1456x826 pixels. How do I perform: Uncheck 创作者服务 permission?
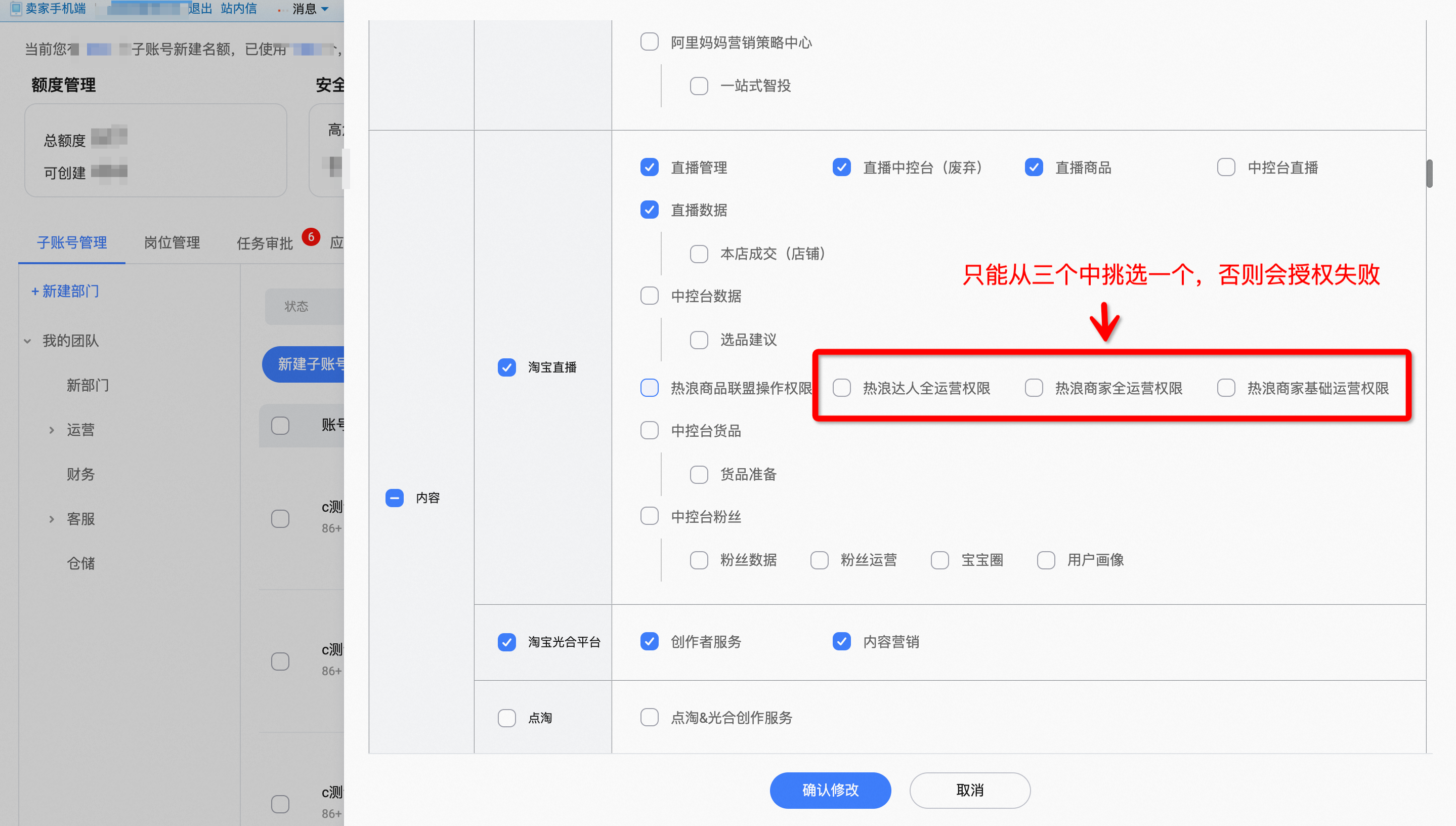pyautogui.click(x=649, y=642)
